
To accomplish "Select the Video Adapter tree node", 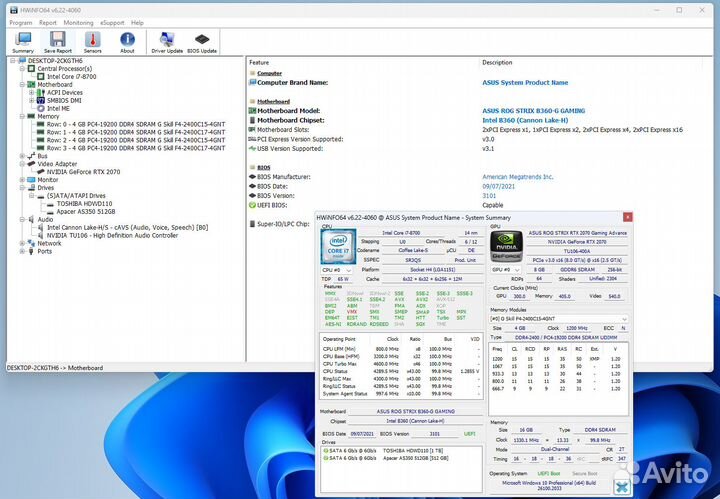I will coord(57,164).
